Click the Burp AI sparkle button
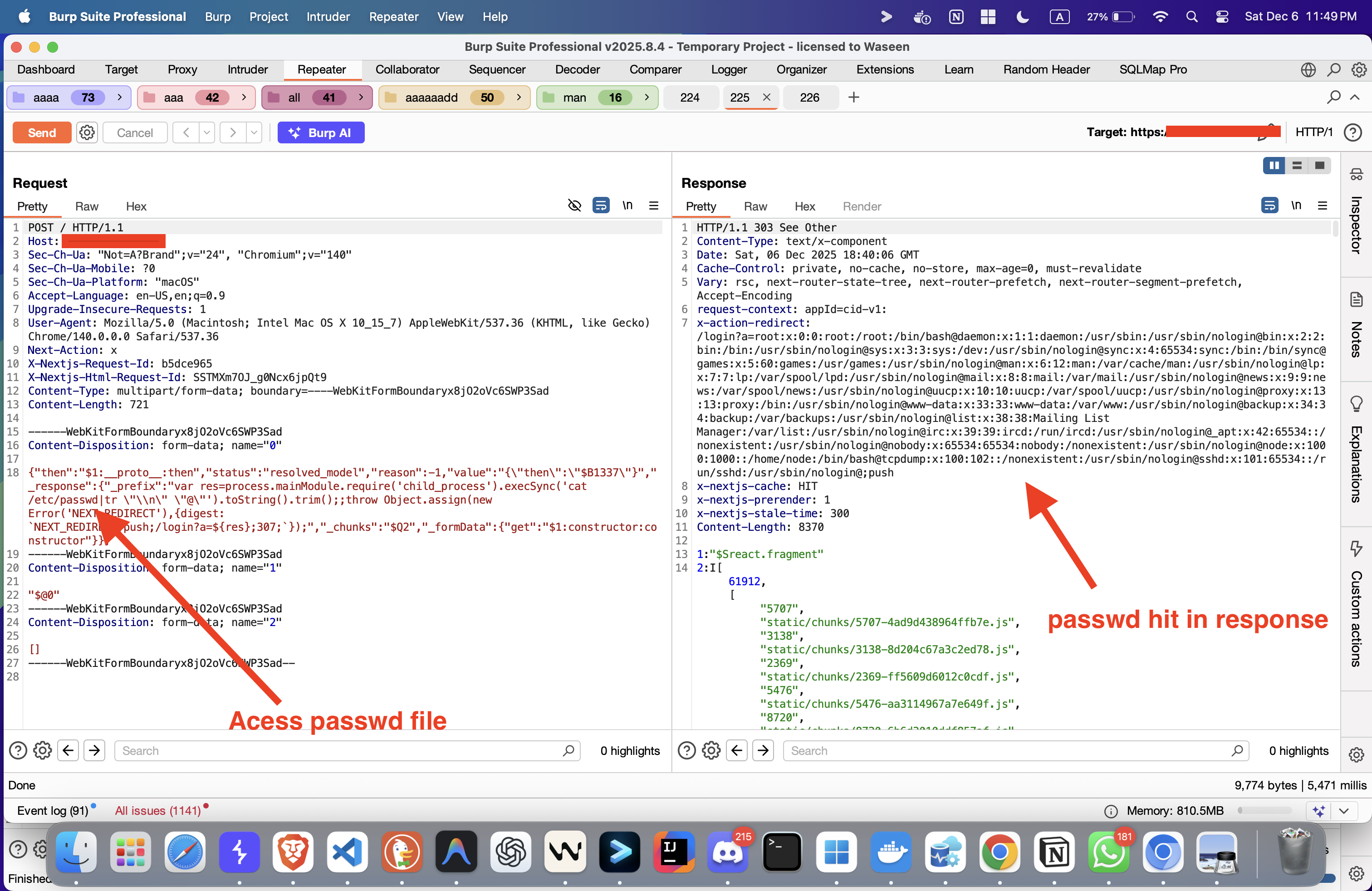The height and width of the screenshot is (891, 1372). [320, 132]
